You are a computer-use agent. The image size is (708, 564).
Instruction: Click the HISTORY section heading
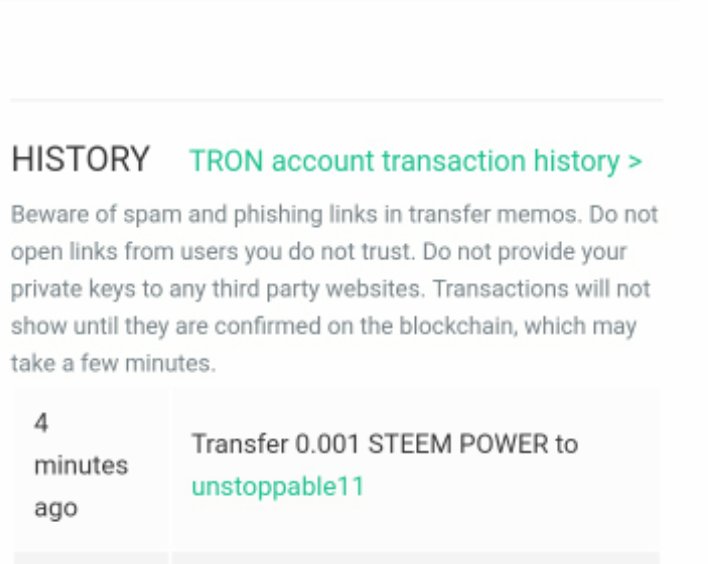pyautogui.click(x=80, y=160)
